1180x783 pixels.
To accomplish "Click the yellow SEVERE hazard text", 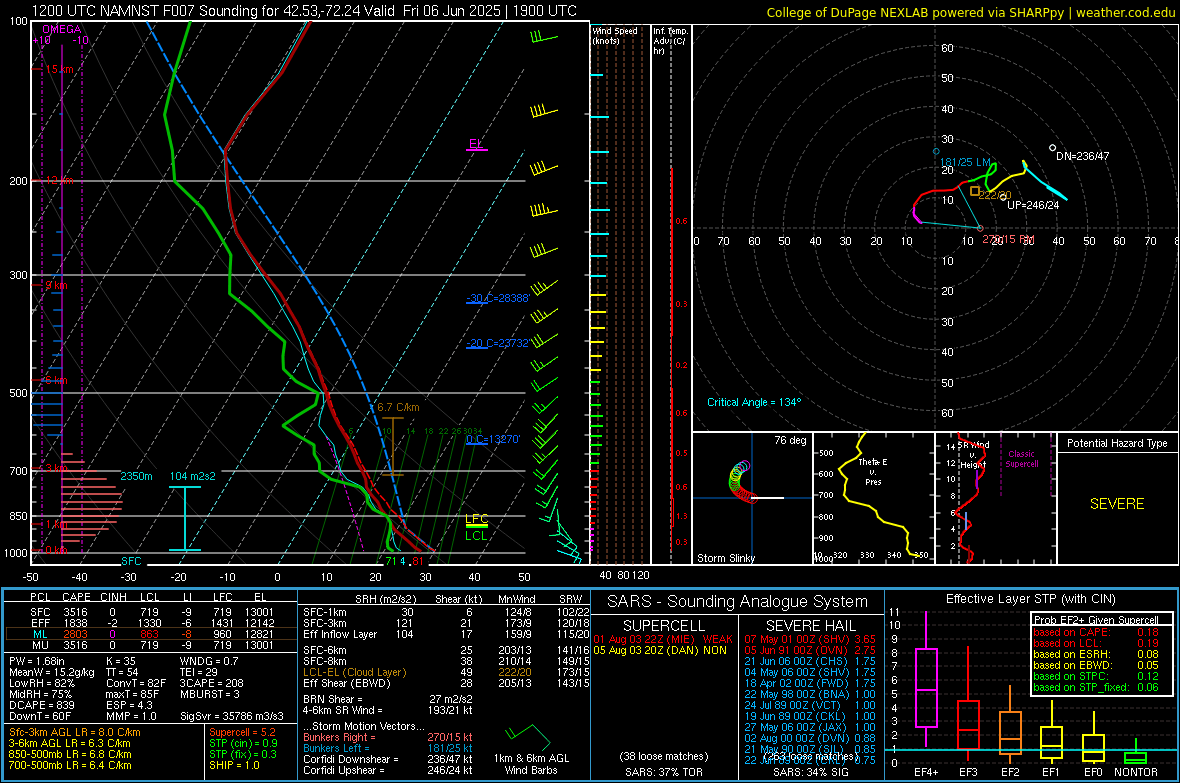I will click(x=1117, y=504).
